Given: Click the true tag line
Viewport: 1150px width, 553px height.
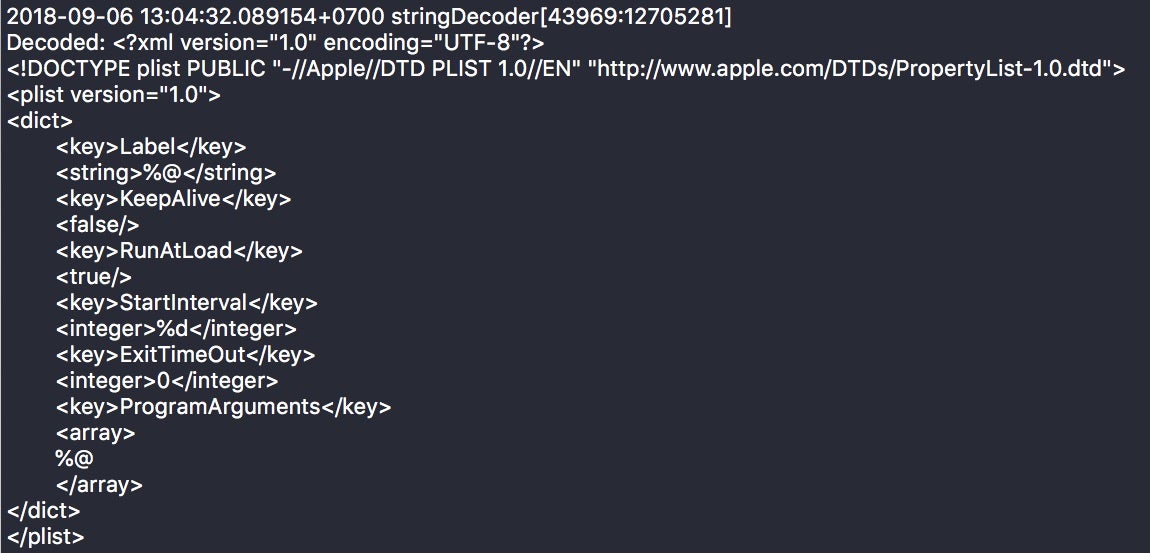Looking at the screenshot, I should tap(94, 277).
